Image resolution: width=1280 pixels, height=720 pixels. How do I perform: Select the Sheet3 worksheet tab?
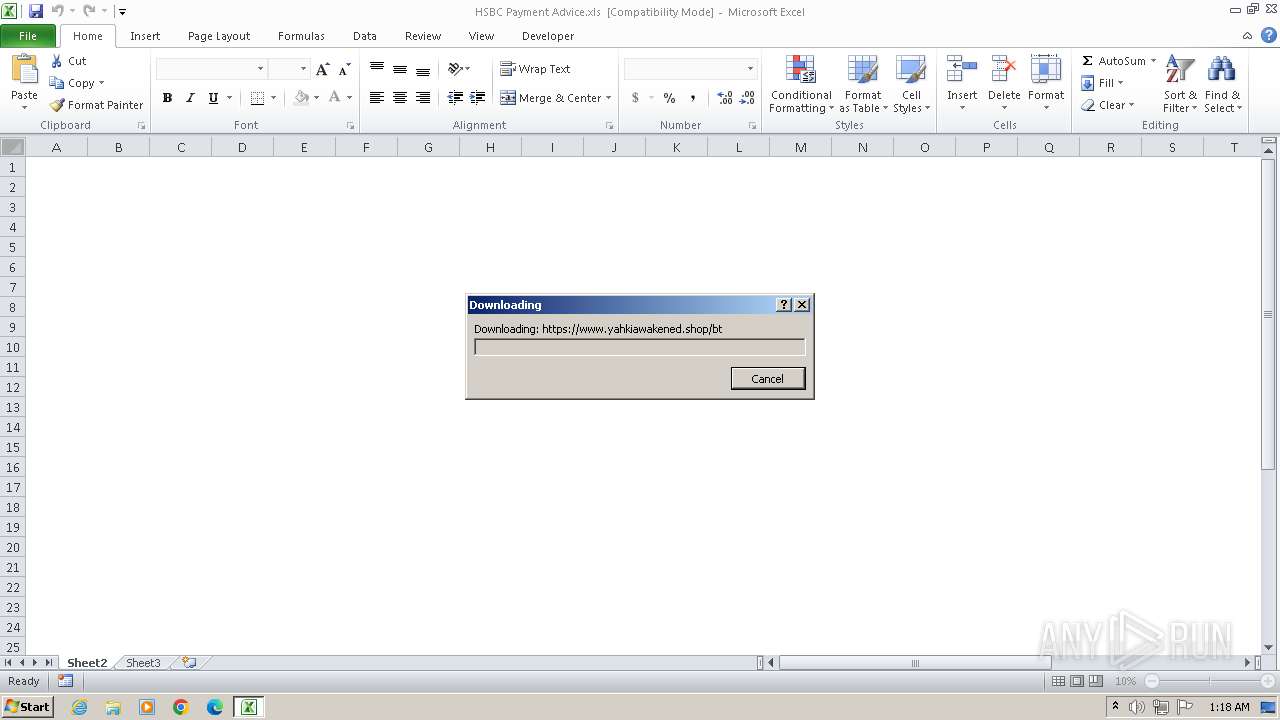coord(143,663)
